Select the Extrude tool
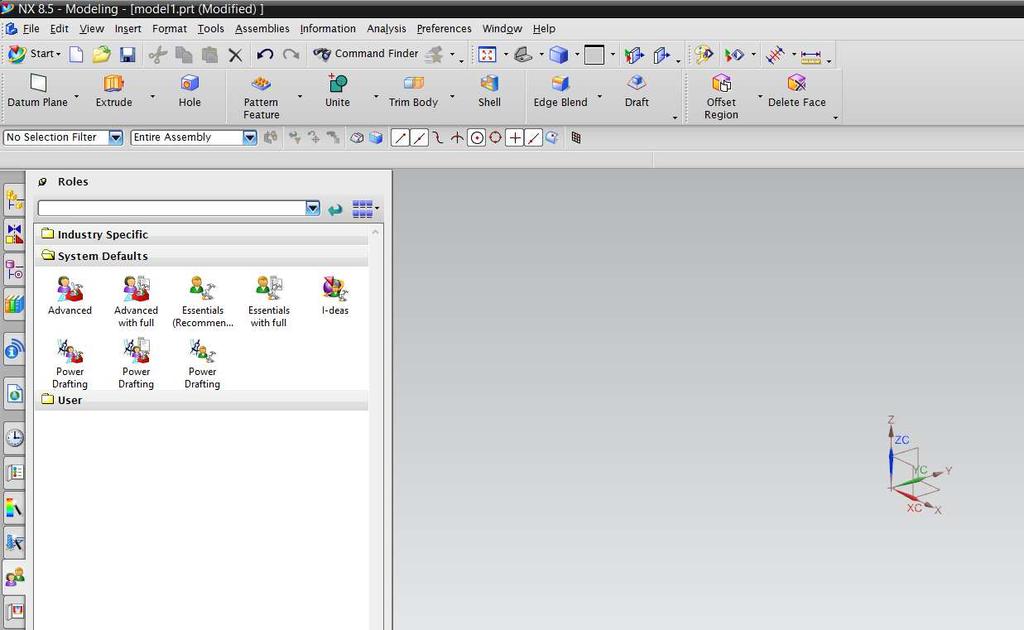 [x=114, y=90]
